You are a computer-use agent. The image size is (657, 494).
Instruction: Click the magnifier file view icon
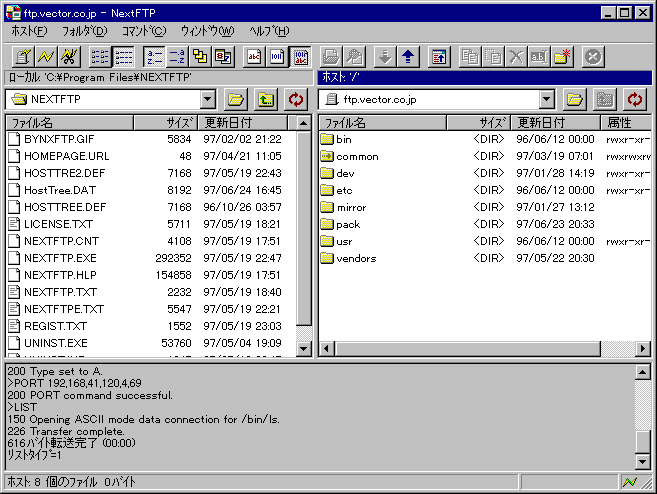[x=354, y=57]
